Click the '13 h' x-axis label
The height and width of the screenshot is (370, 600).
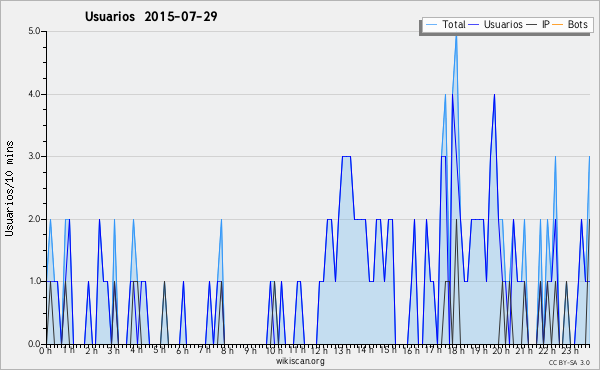tap(342, 351)
